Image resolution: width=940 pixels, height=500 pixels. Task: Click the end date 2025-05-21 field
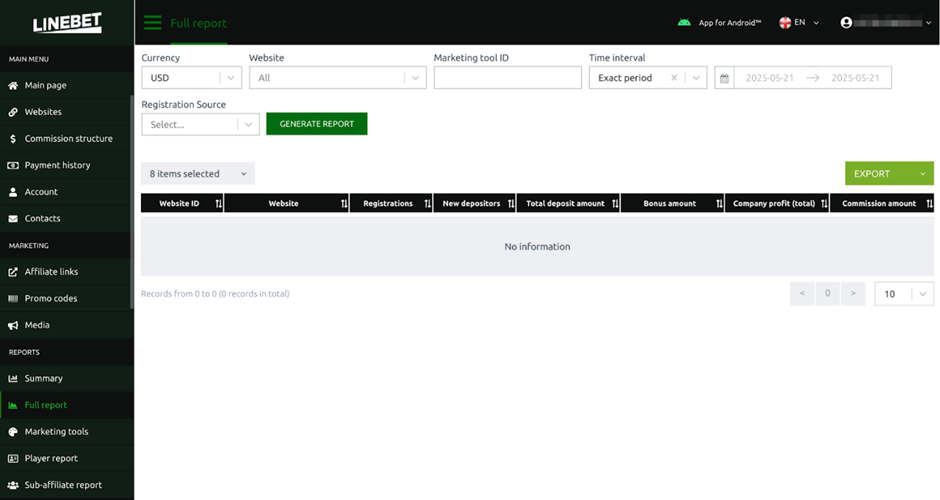tap(855, 78)
